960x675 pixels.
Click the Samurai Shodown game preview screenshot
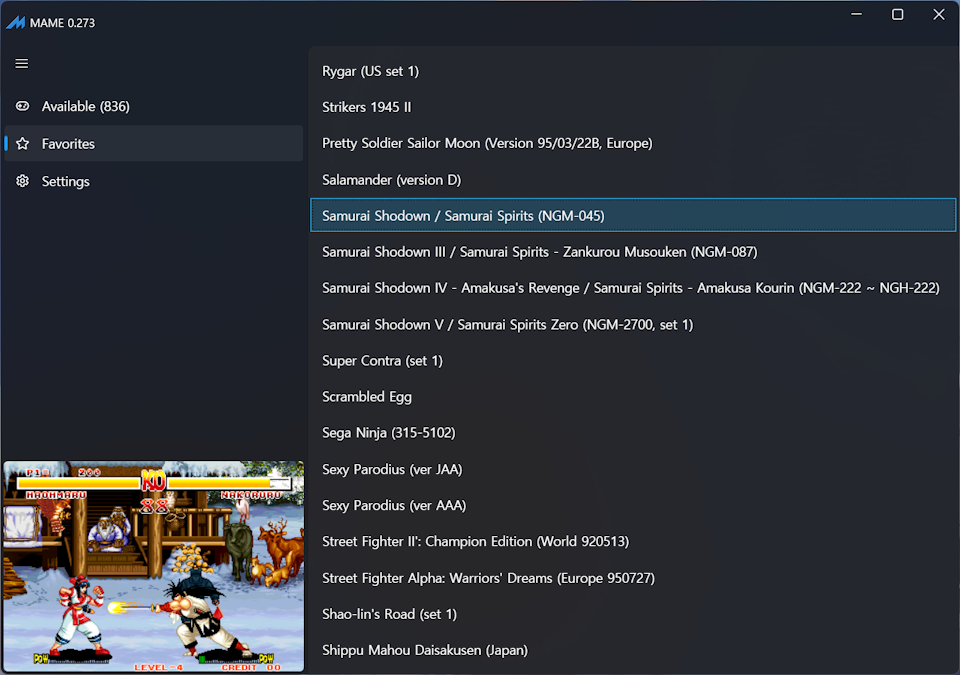154,567
